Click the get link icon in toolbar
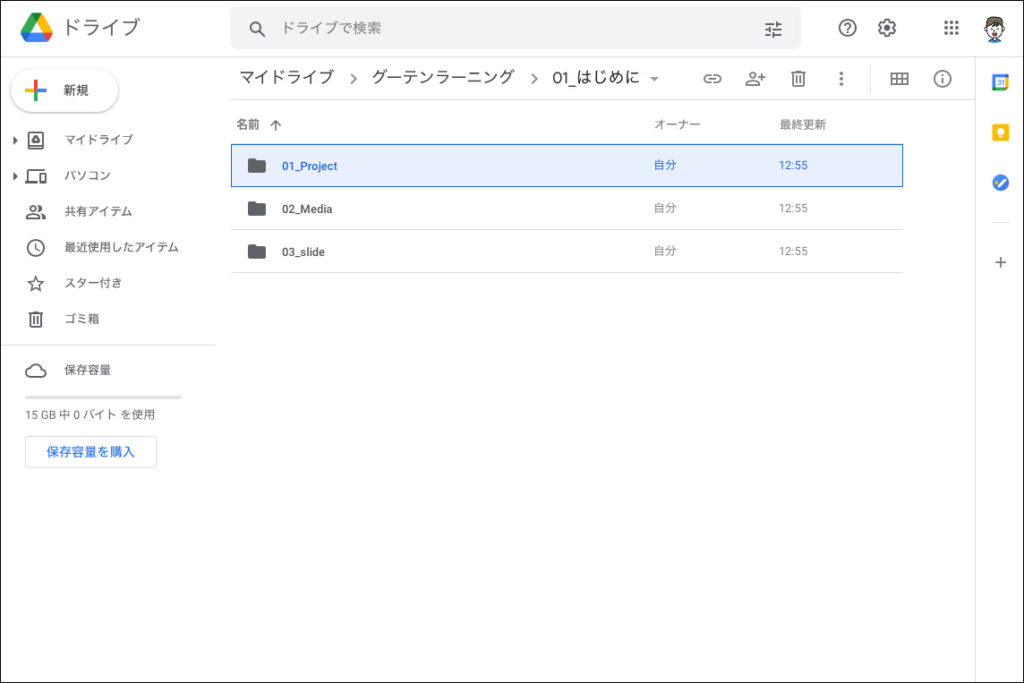The width and height of the screenshot is (1024, 683). 712,79
